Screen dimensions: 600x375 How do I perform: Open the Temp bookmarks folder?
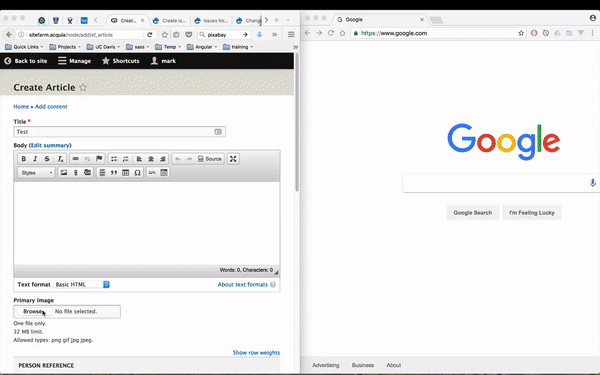[168, 47]
